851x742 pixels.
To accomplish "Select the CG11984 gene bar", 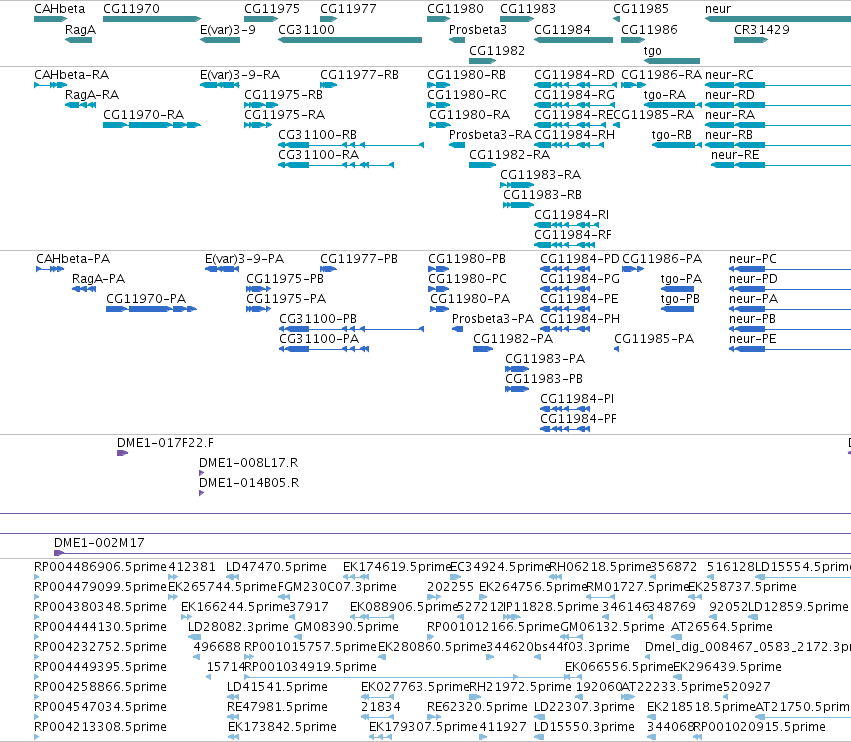I will [574, 40].
